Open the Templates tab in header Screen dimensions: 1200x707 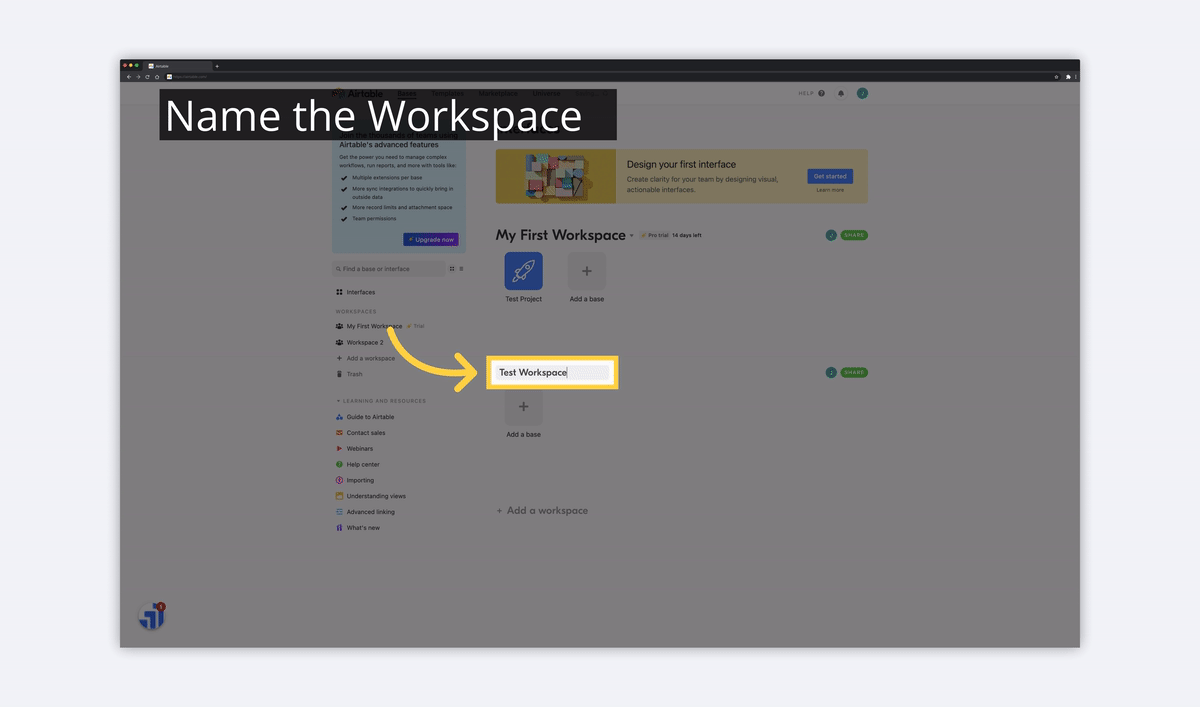(x=447, y=93)
